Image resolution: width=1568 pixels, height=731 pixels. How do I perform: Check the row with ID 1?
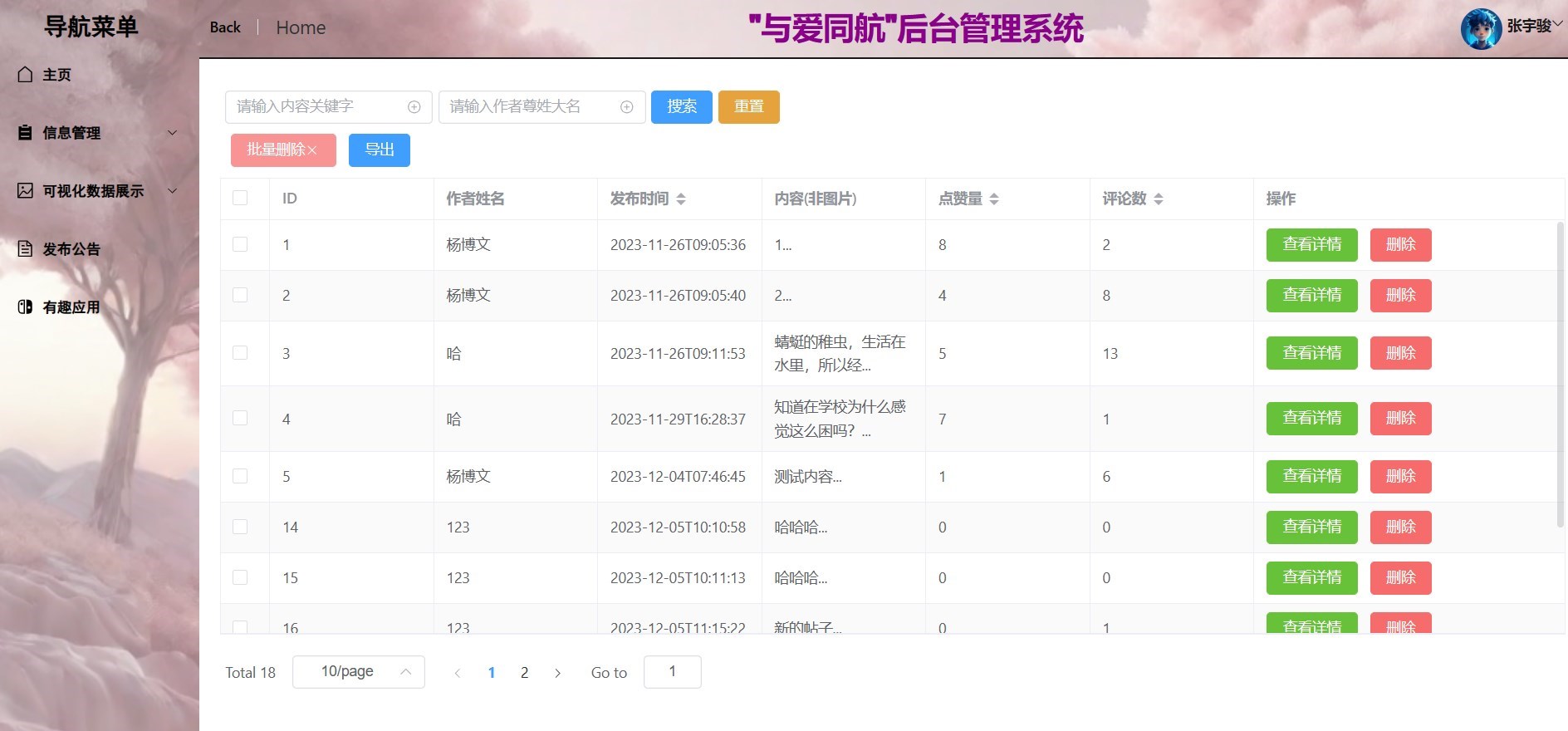pos(240,244)
